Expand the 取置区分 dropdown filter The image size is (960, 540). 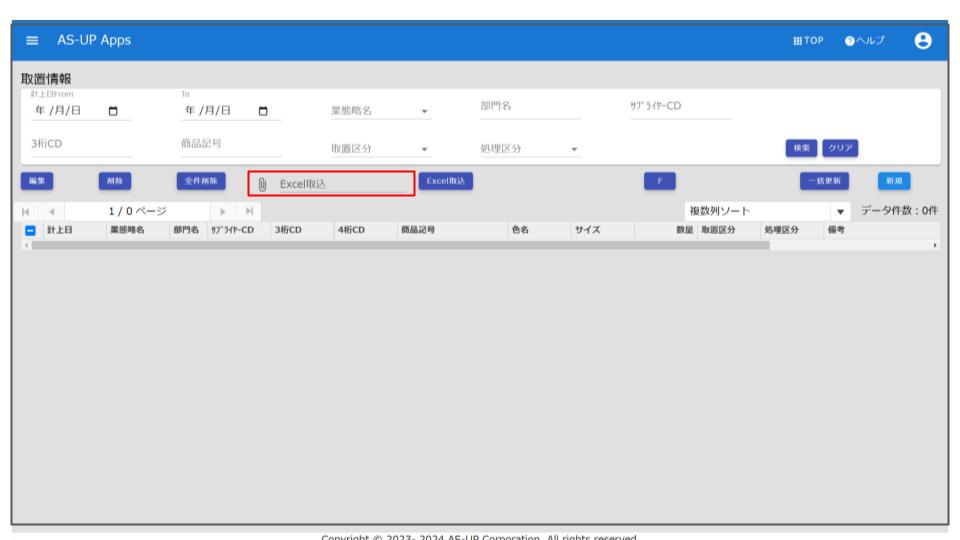[x=424, y=150]
